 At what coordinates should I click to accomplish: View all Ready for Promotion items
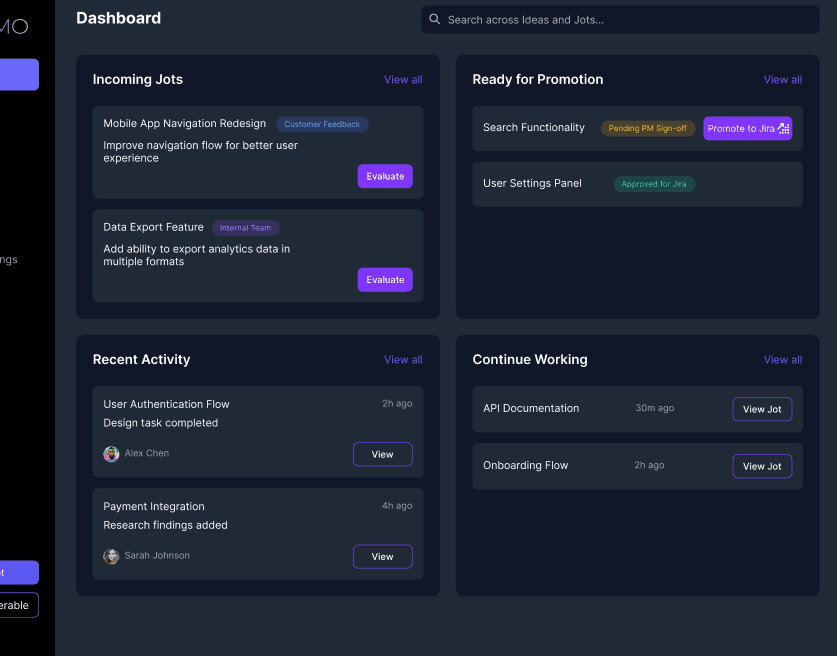click(x=782, y=80)
